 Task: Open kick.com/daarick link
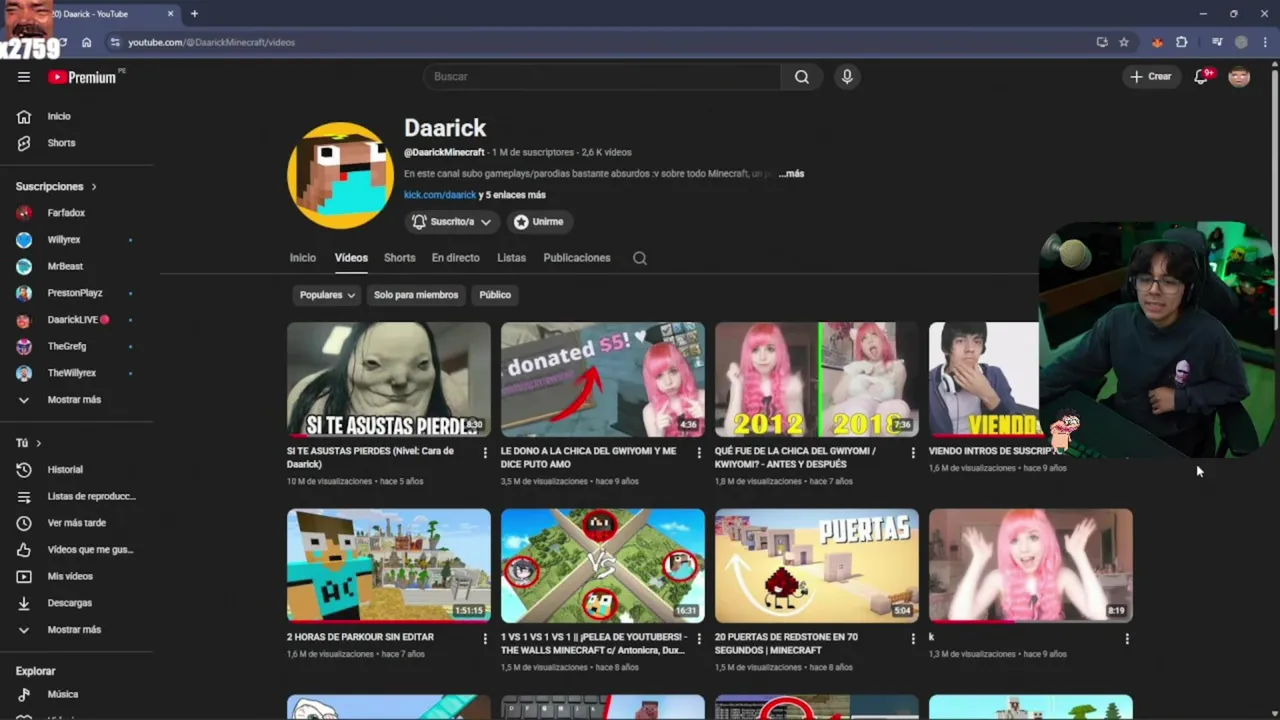click(x=440, y=195)
